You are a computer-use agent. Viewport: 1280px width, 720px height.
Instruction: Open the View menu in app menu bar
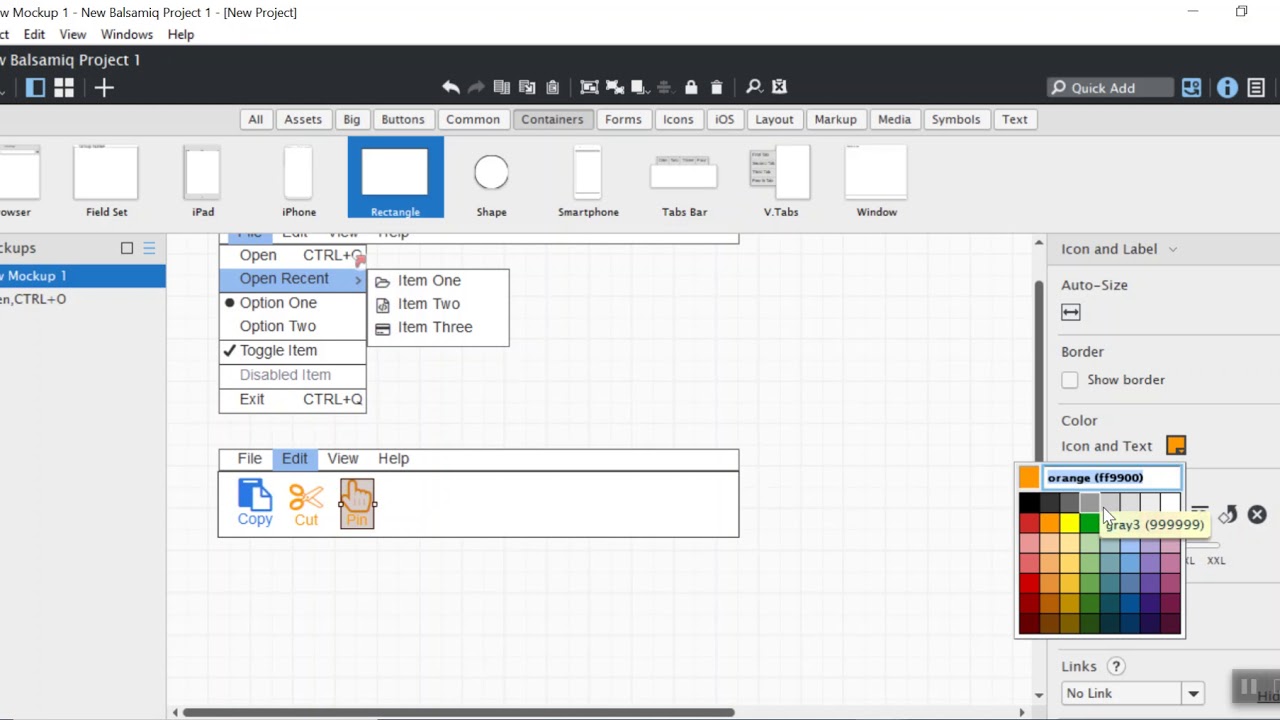[73, 34]
